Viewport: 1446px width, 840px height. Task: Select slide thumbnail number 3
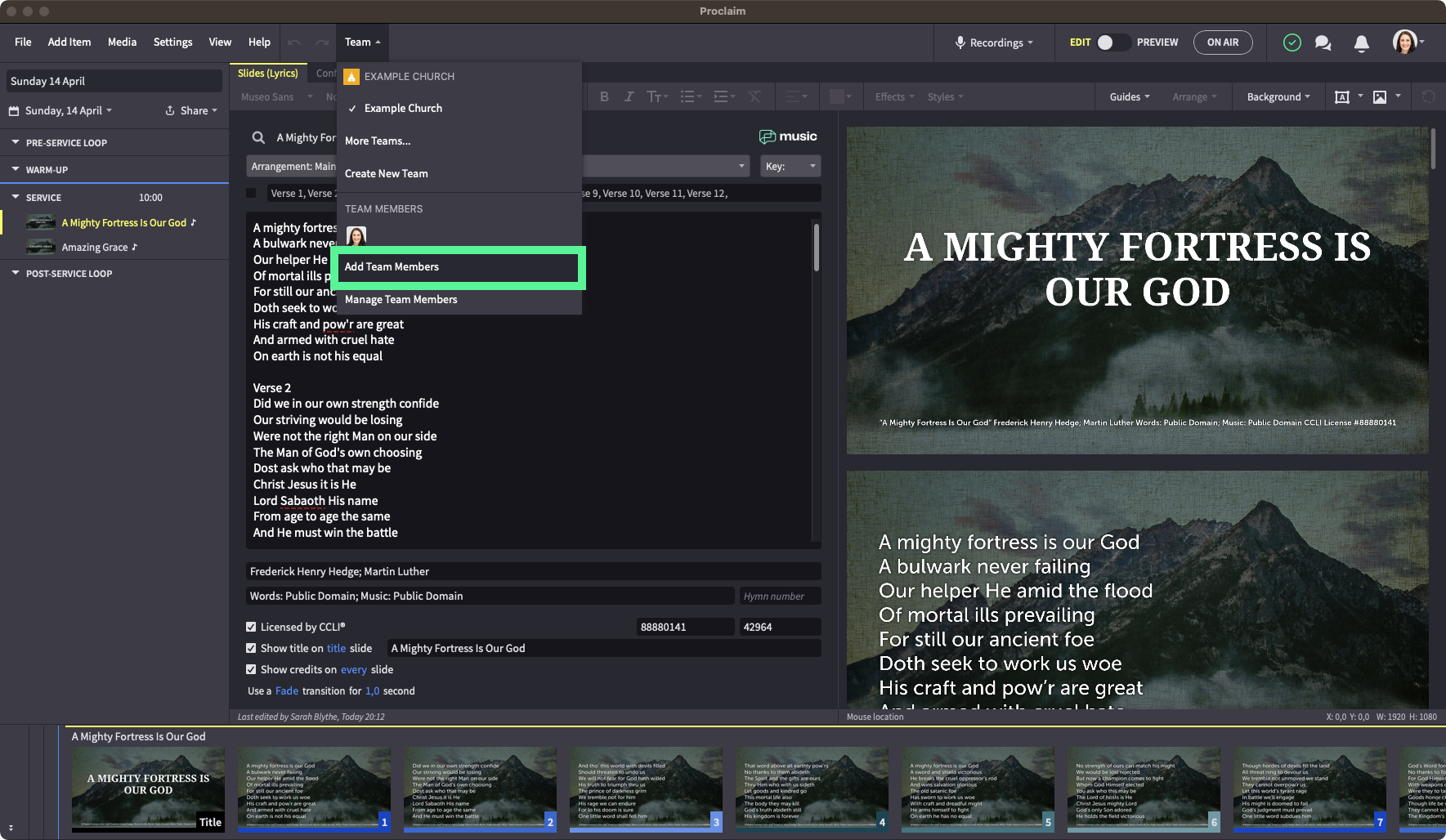coord(646,789)
